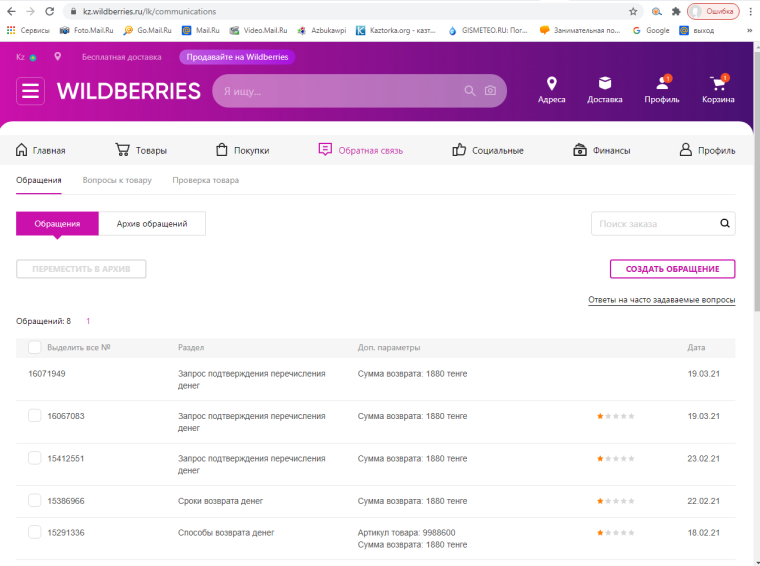Viewport: 760px width, 566px height.
Task: Open Обратная связь menu item
Action: (361, 150)
